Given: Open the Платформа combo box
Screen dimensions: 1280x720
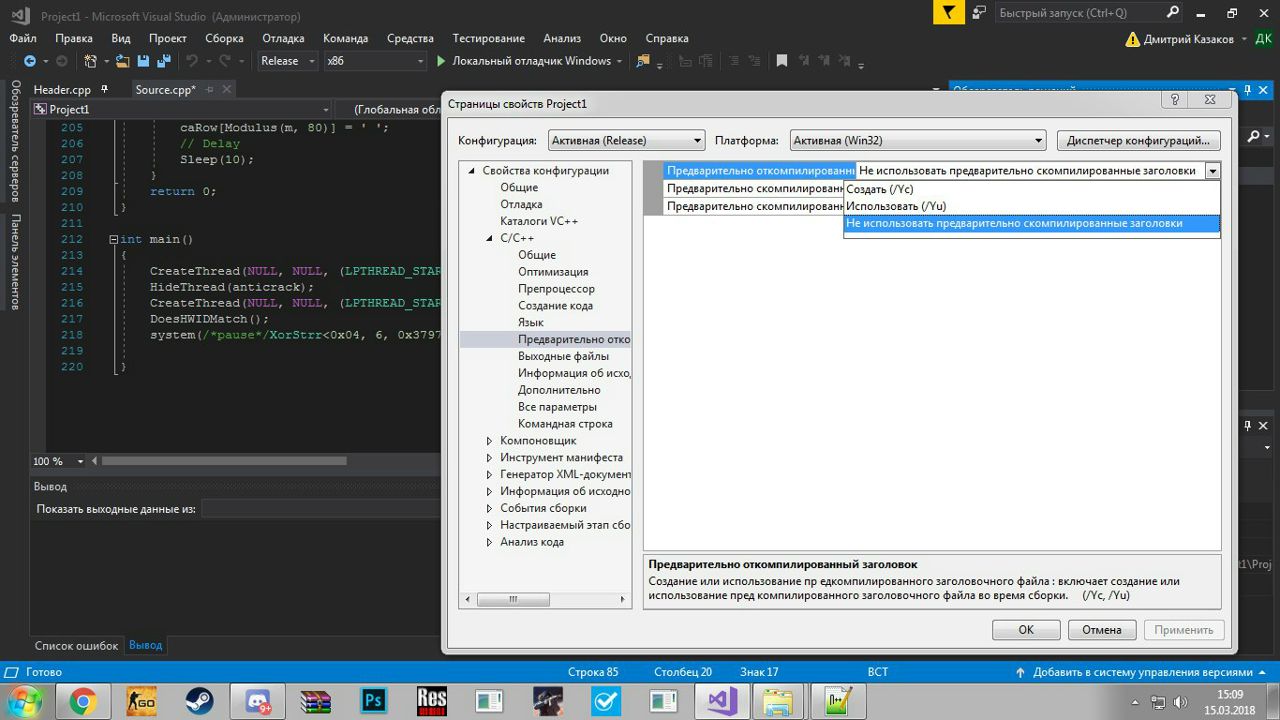Looking at the screenshot, I should (x=917, y=141).
